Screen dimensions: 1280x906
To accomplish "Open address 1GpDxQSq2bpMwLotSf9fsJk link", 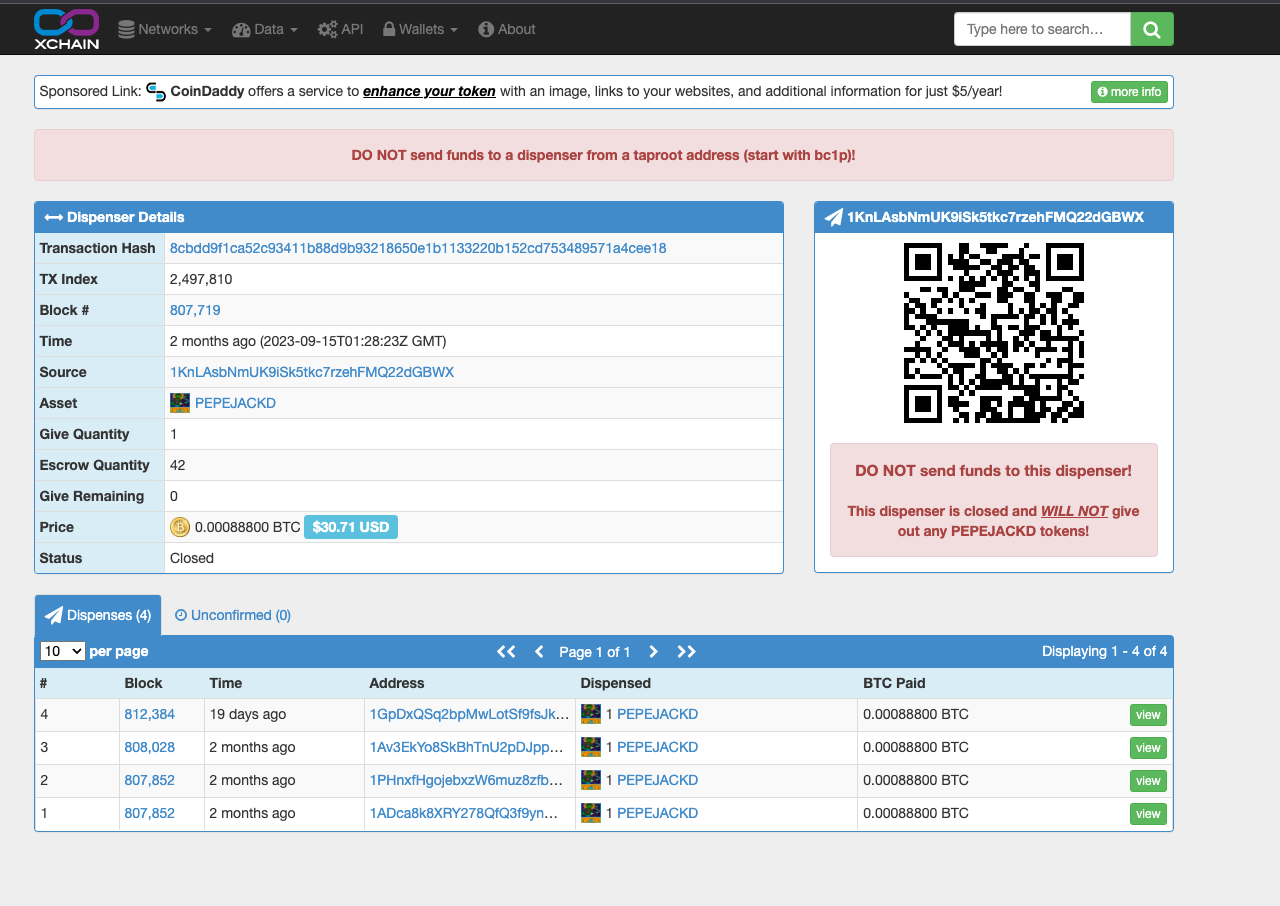I will [x=470, y=714].
